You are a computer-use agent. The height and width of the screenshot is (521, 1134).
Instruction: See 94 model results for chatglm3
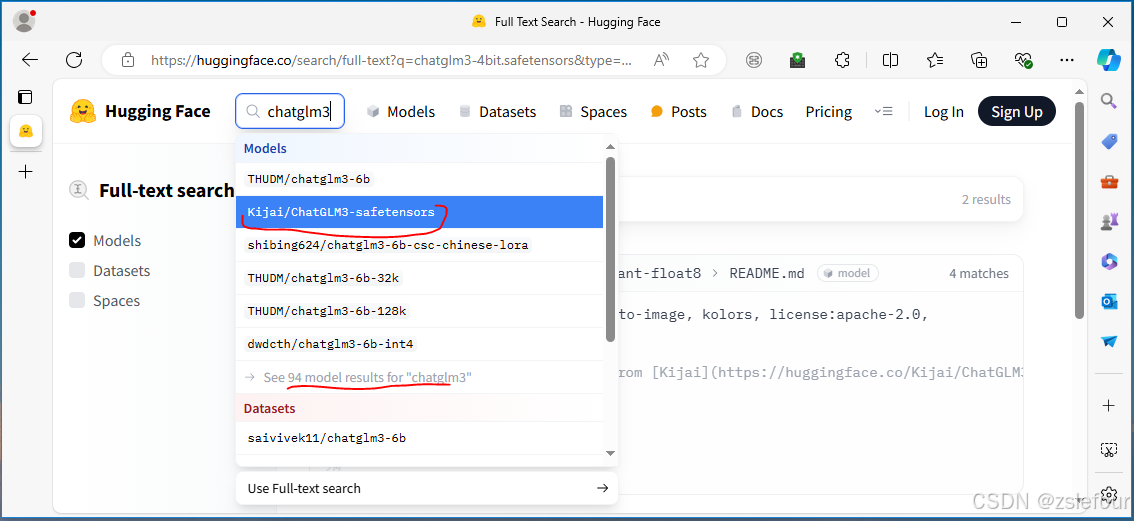click(x=419, y=377)
